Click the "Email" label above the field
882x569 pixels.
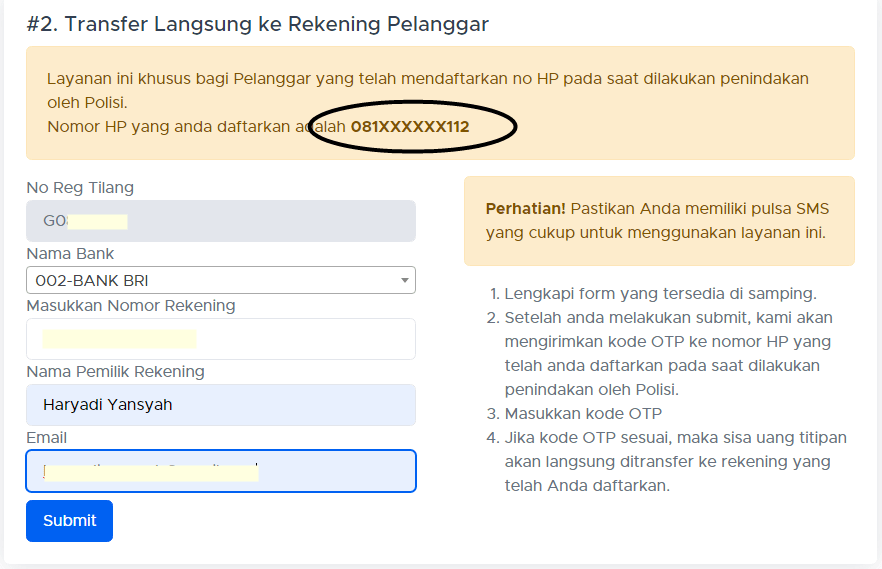47,437
